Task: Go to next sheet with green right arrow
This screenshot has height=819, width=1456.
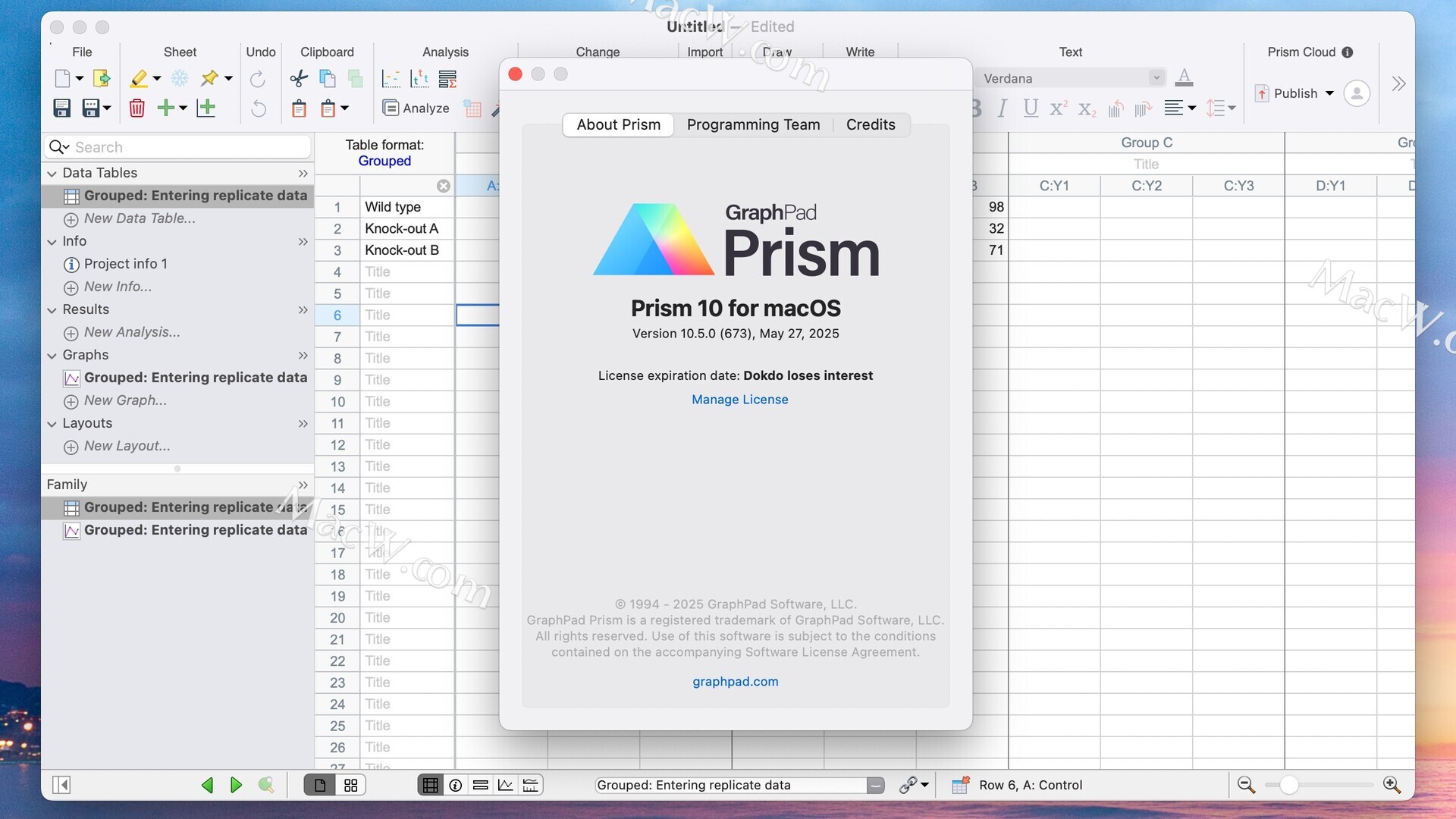Action: (236, 785)
